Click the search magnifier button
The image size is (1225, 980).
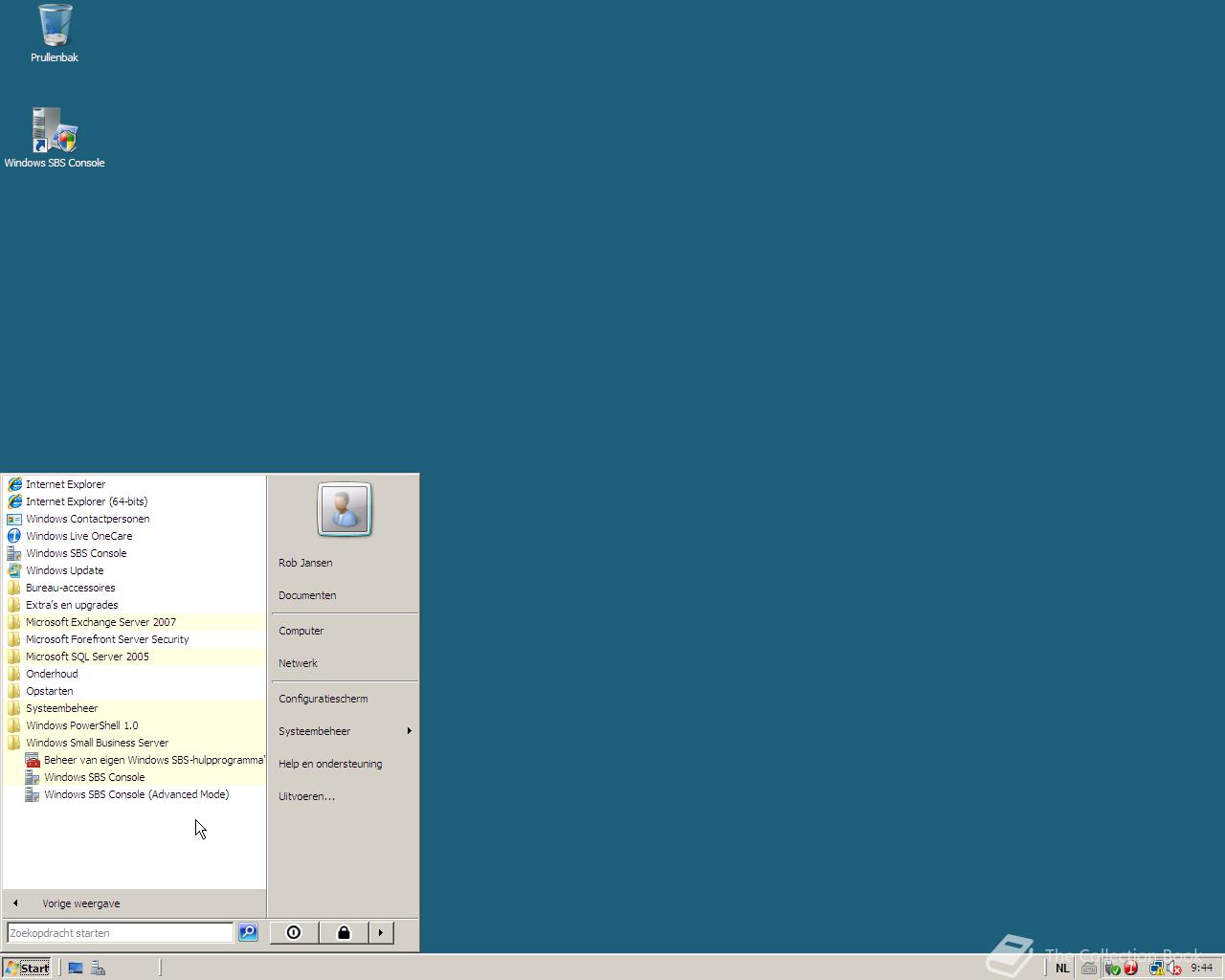248,932
